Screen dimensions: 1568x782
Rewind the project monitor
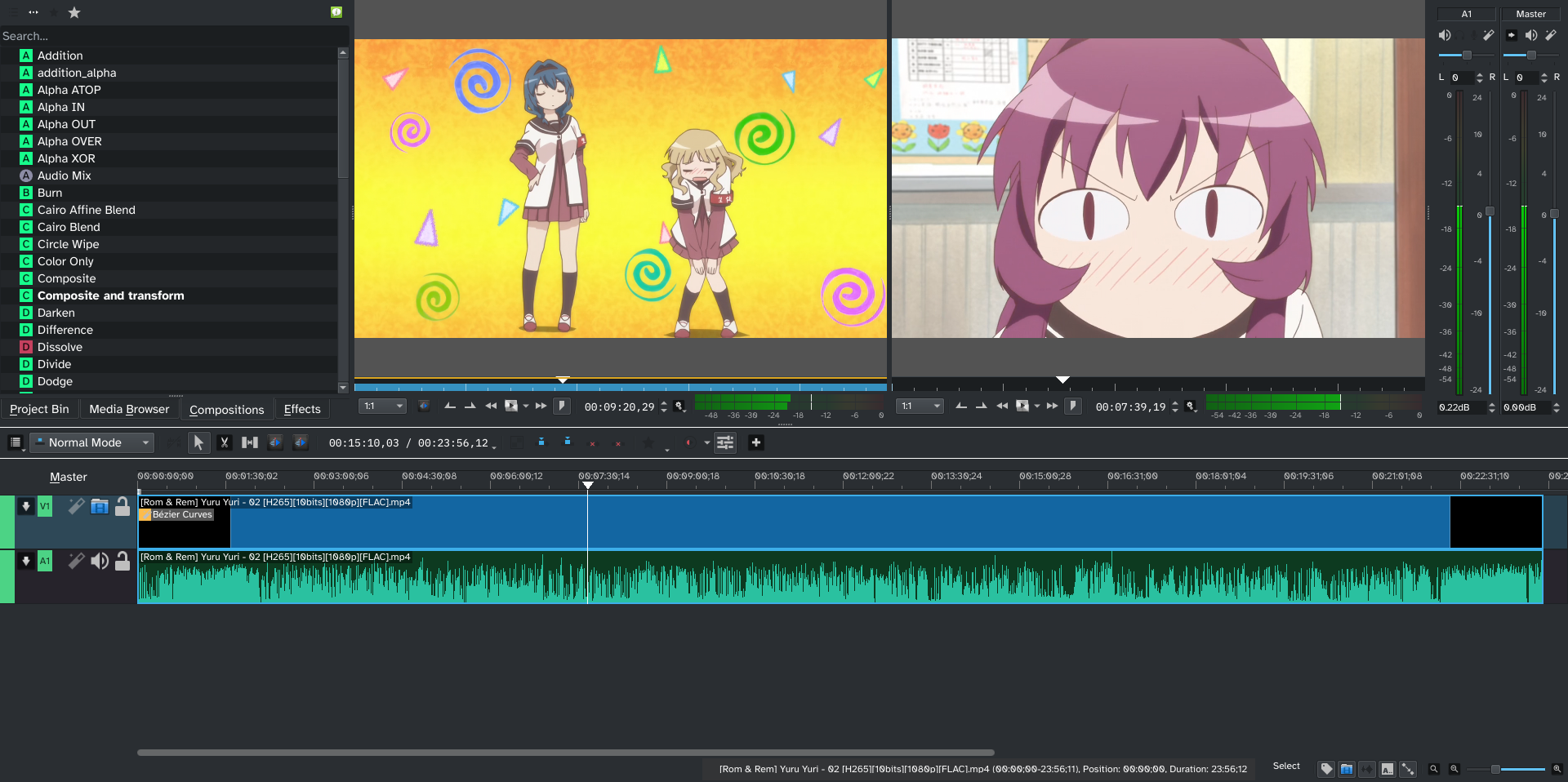(1002, 406)
